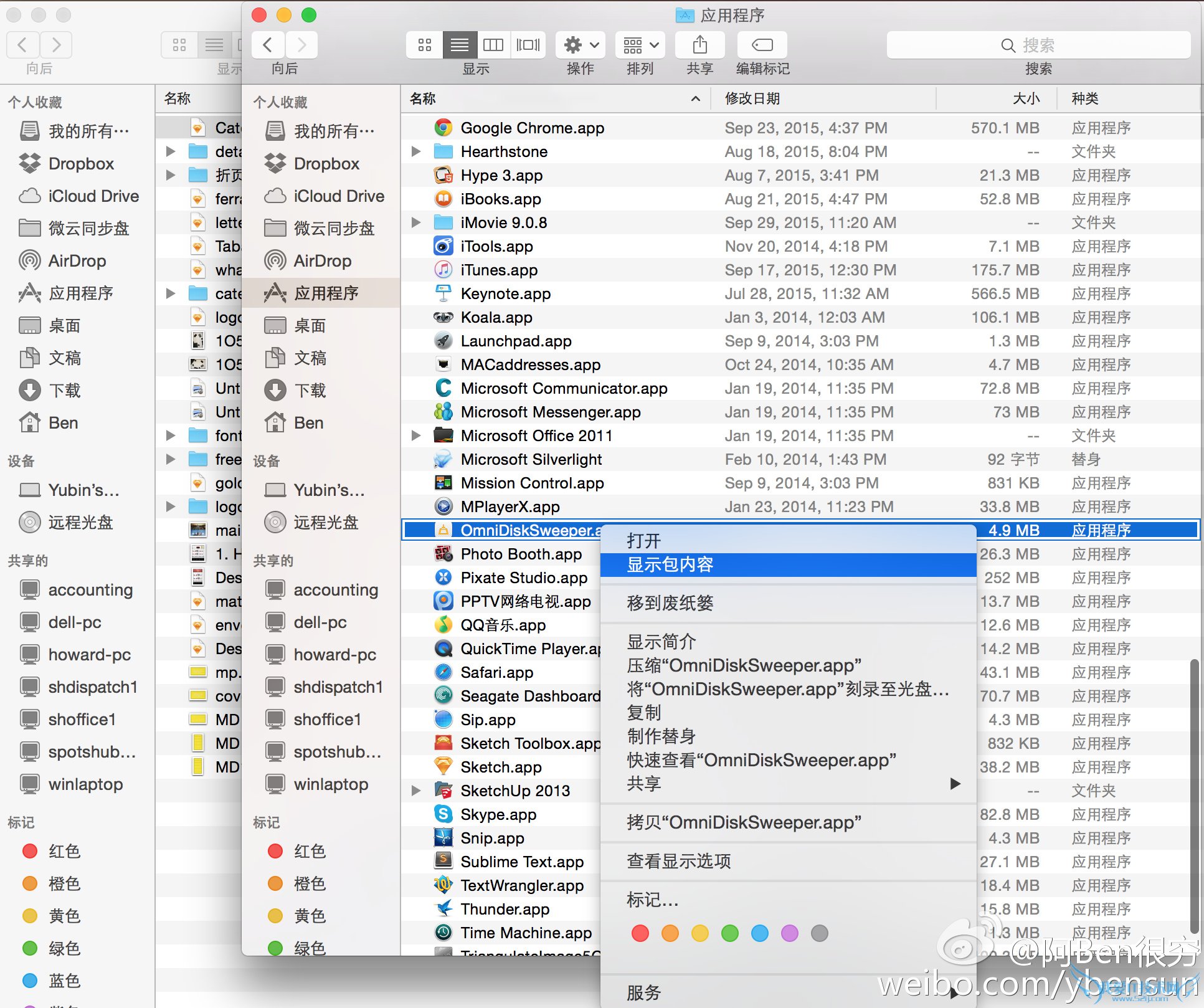The width and height of the screenshot is (1204, 1008).
Task: Choose Move to Trash in context menu
Action: (670, 602)
